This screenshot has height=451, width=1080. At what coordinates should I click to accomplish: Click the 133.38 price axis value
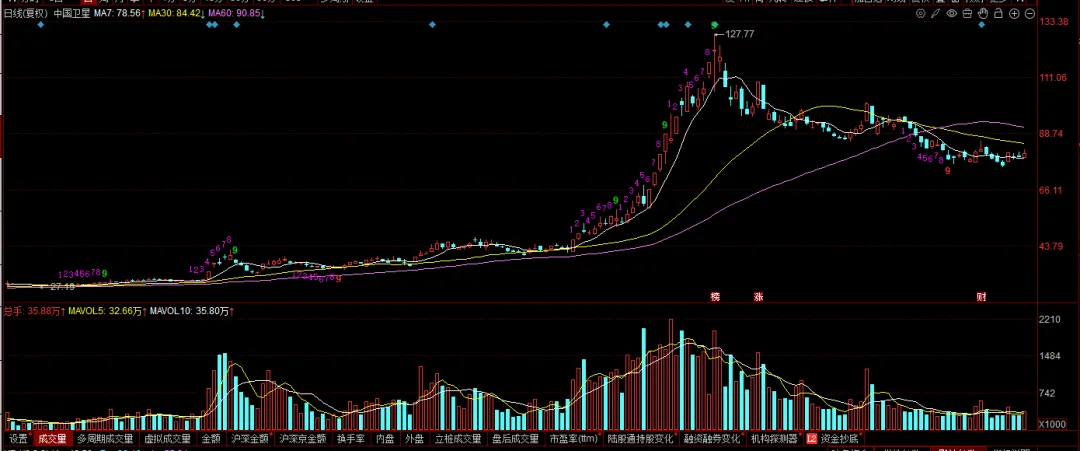point(1053,22)
